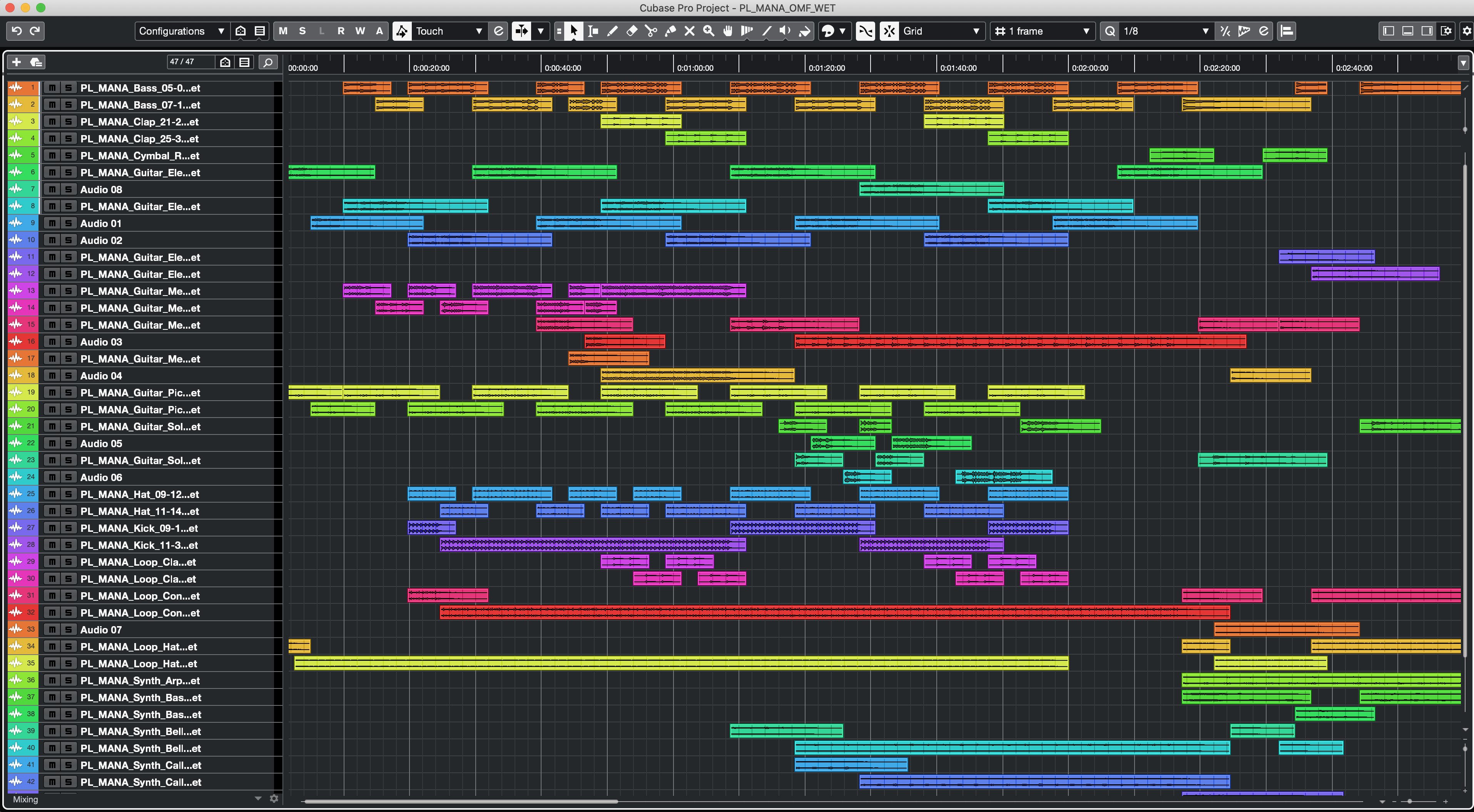Click the Mute X tool
Screen dimensions: 1474x812
[690, 31]
